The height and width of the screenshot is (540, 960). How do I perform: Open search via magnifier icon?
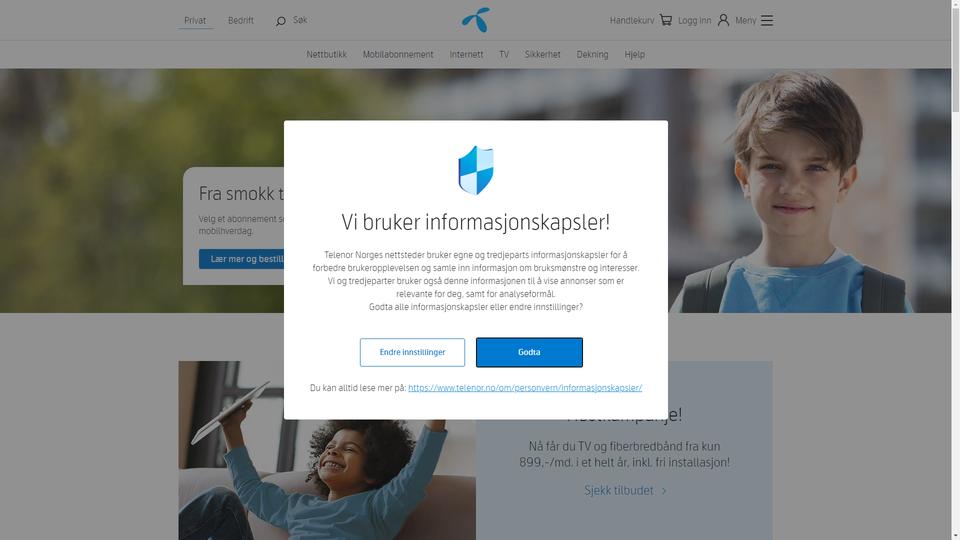280,21
